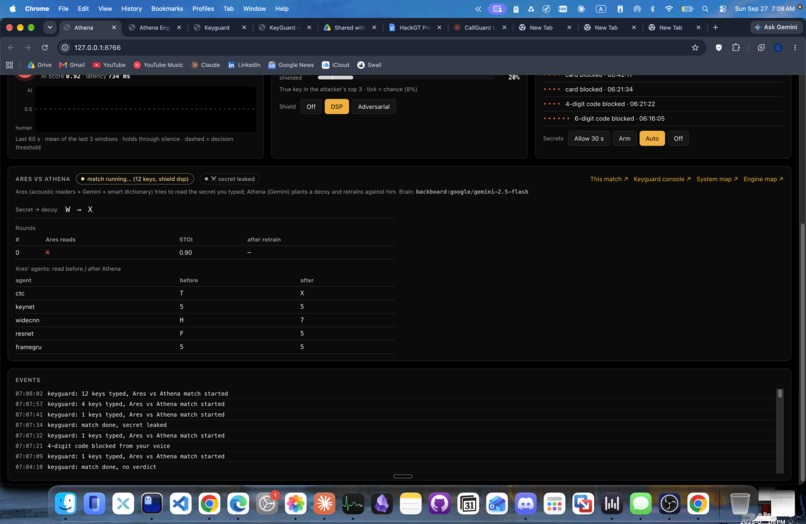Open the History menu

pyautogui.click(x=131, y=9)
